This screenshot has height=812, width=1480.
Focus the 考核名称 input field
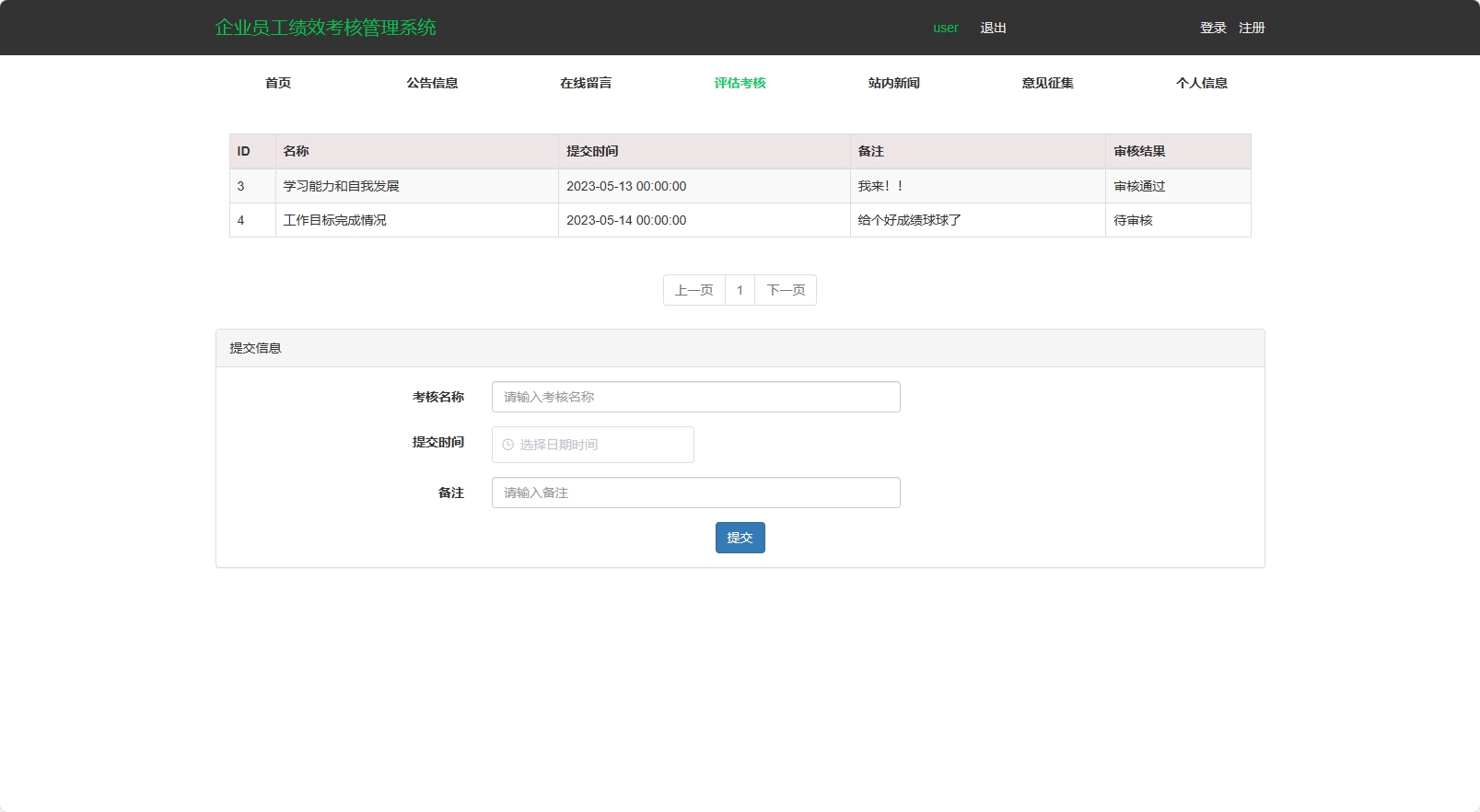coord(695,397)
